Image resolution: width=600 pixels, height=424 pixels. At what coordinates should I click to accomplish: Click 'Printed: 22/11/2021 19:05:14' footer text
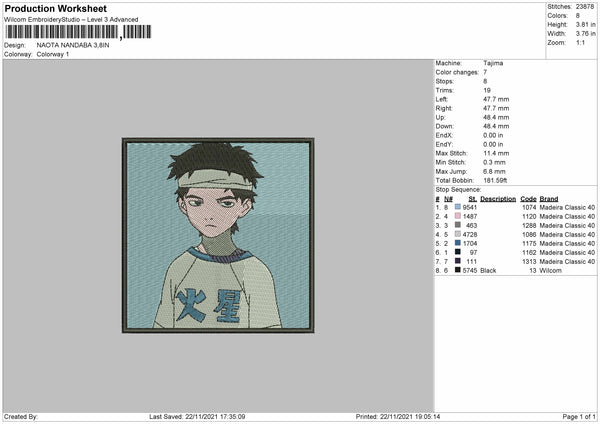pyautogui.click(x=398, y=416)
